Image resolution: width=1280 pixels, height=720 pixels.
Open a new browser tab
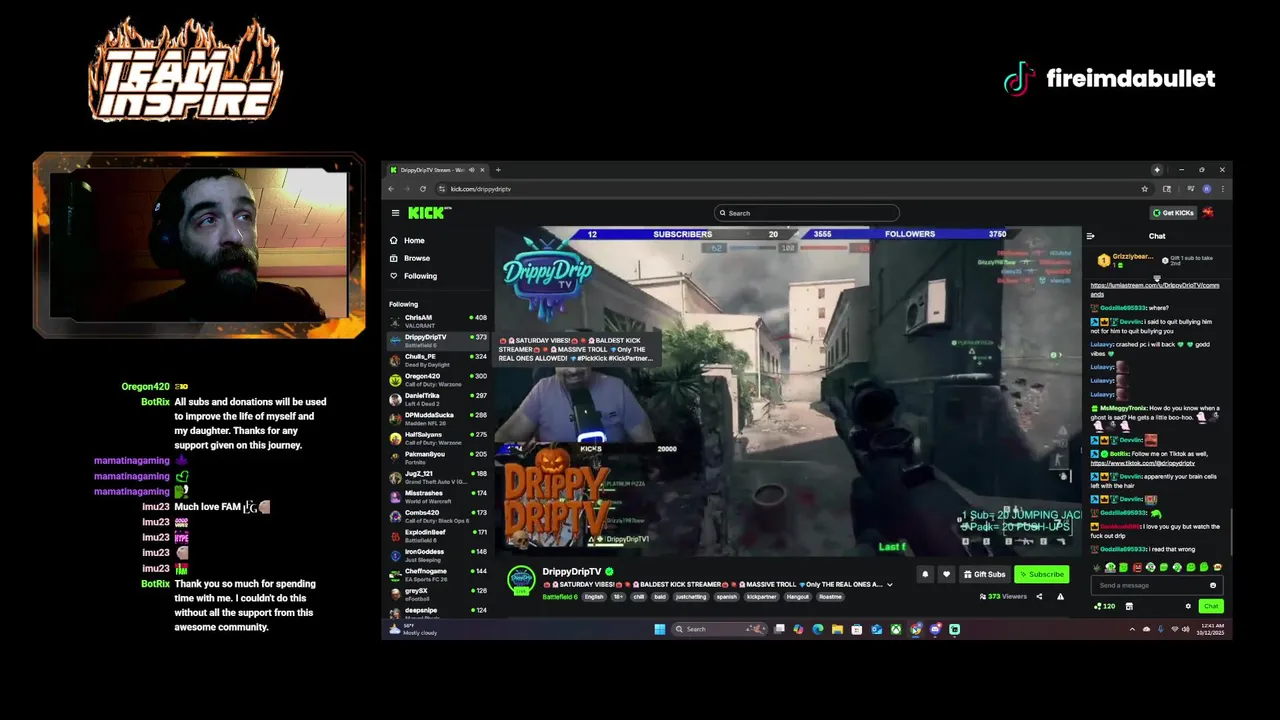pos(498,170)
